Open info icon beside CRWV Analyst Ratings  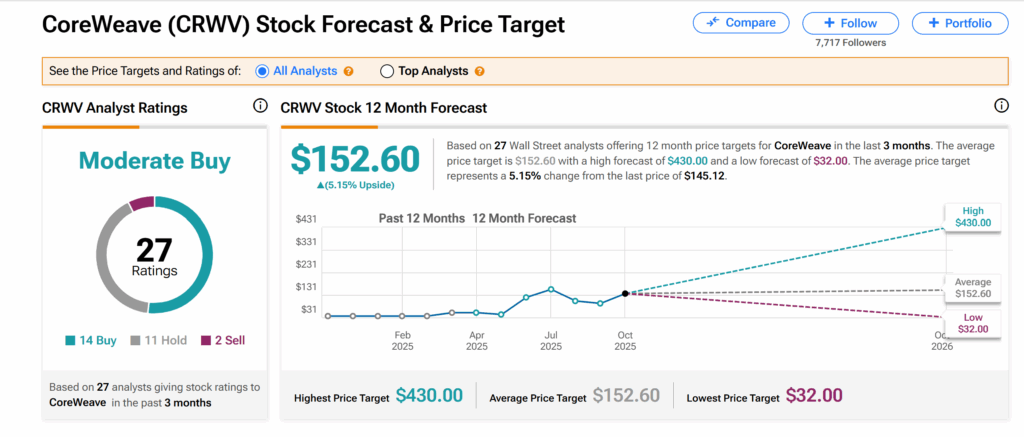(x=260, y=106)
